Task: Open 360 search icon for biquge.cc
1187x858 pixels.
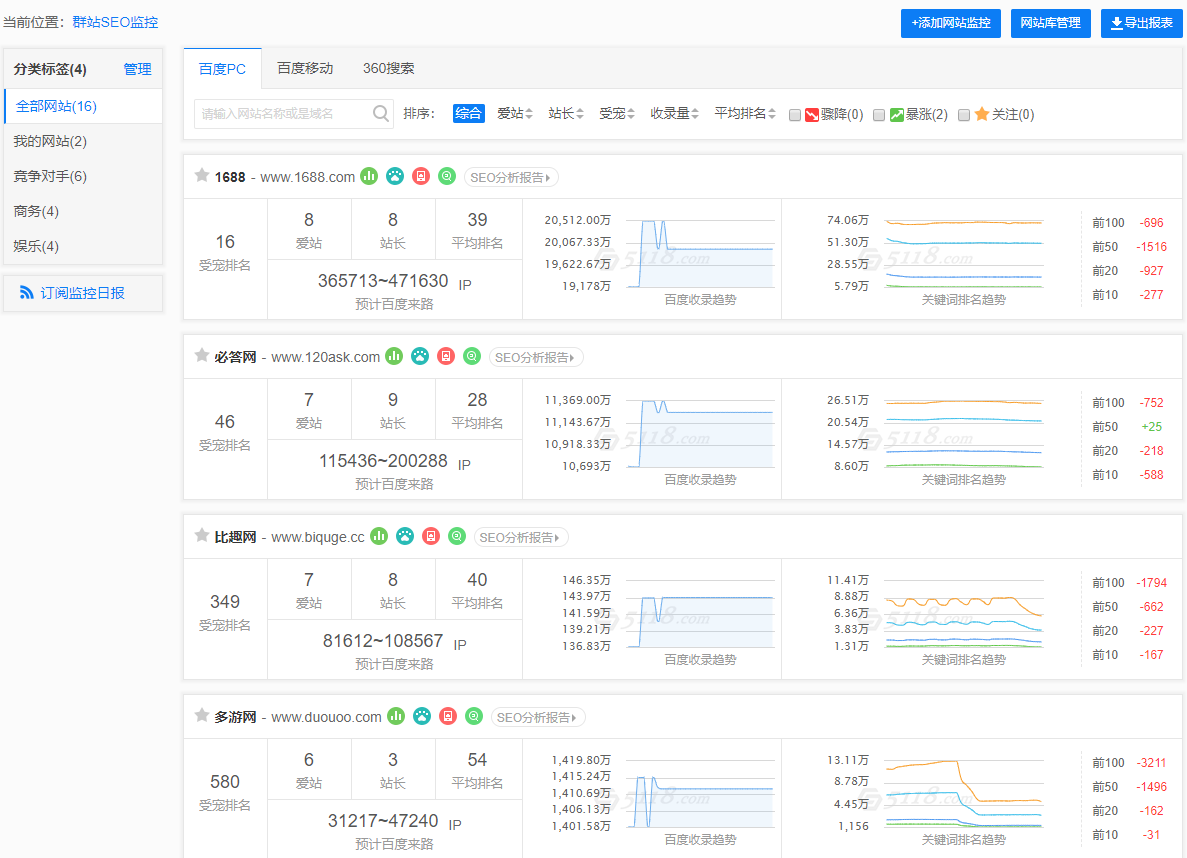Action: [457, 535]
